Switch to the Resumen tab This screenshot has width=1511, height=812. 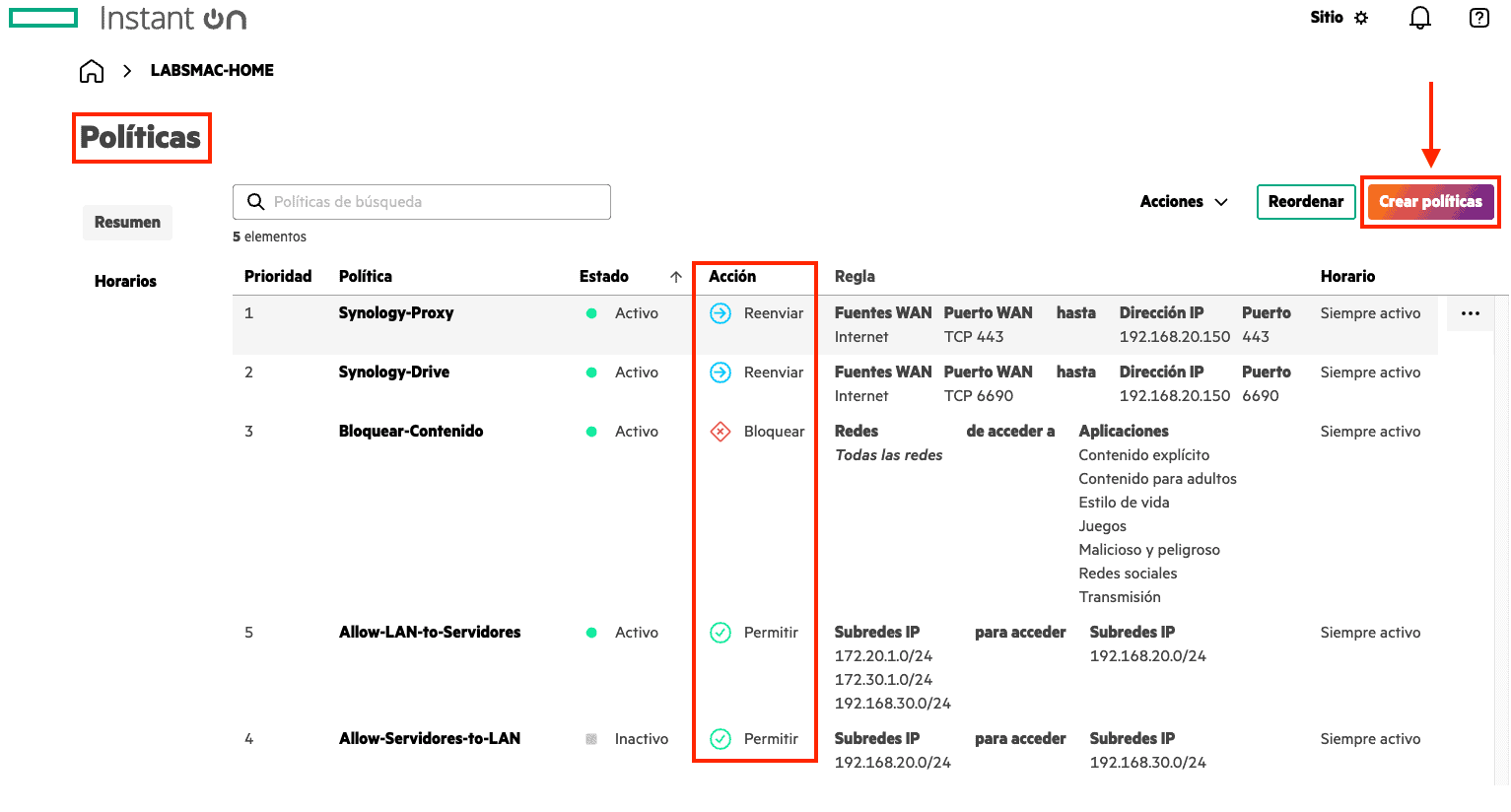[127, 223]
